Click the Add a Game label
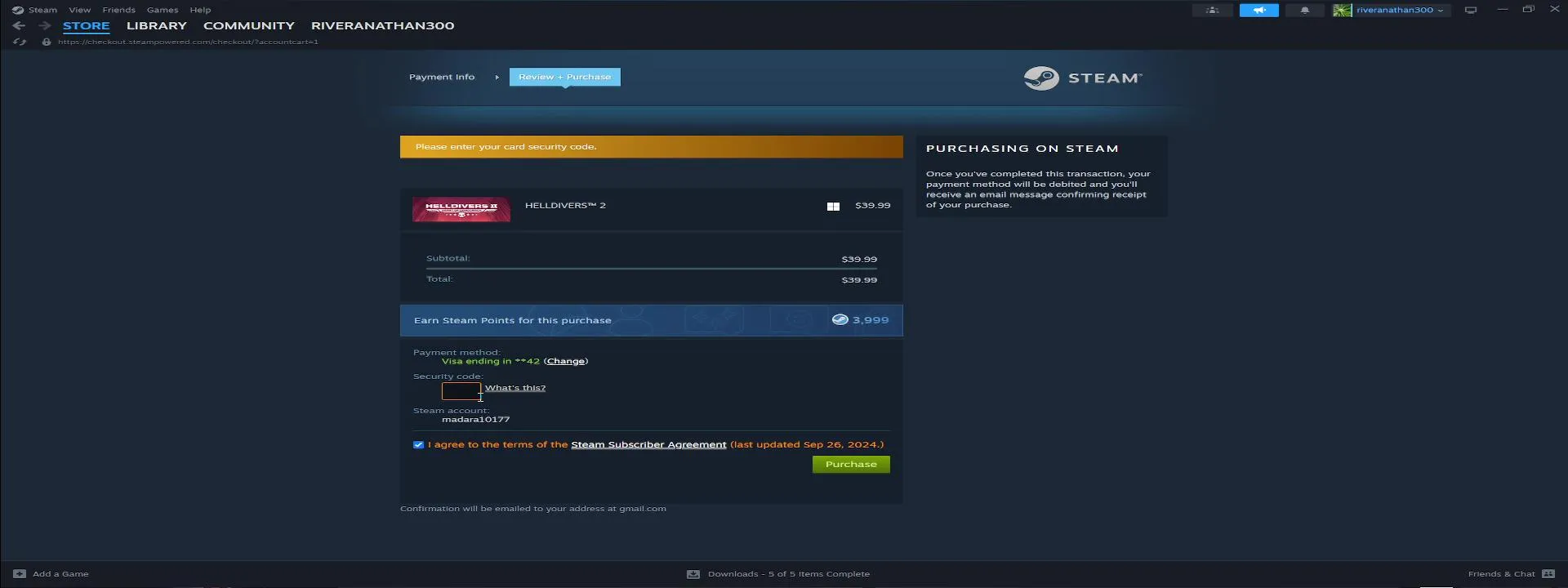This screenshot has width=1568, height=588. pos(60,574)
